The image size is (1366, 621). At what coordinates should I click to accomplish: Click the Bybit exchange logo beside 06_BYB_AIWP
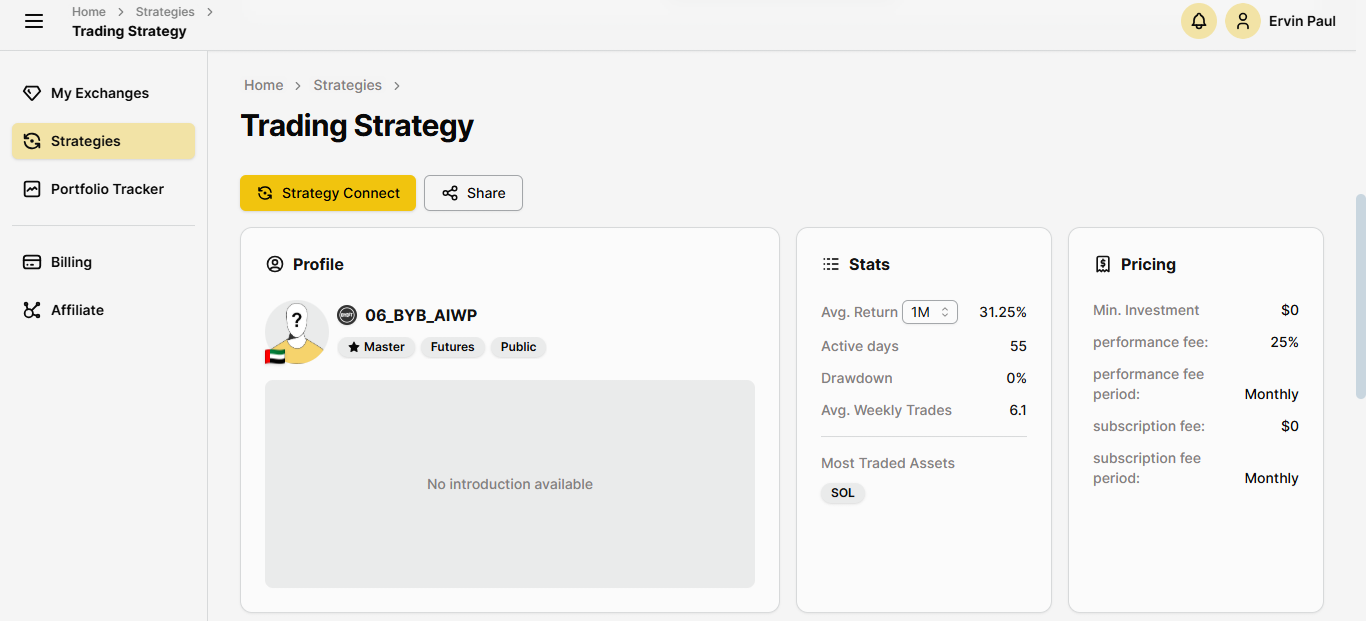[x=347, y=315]
